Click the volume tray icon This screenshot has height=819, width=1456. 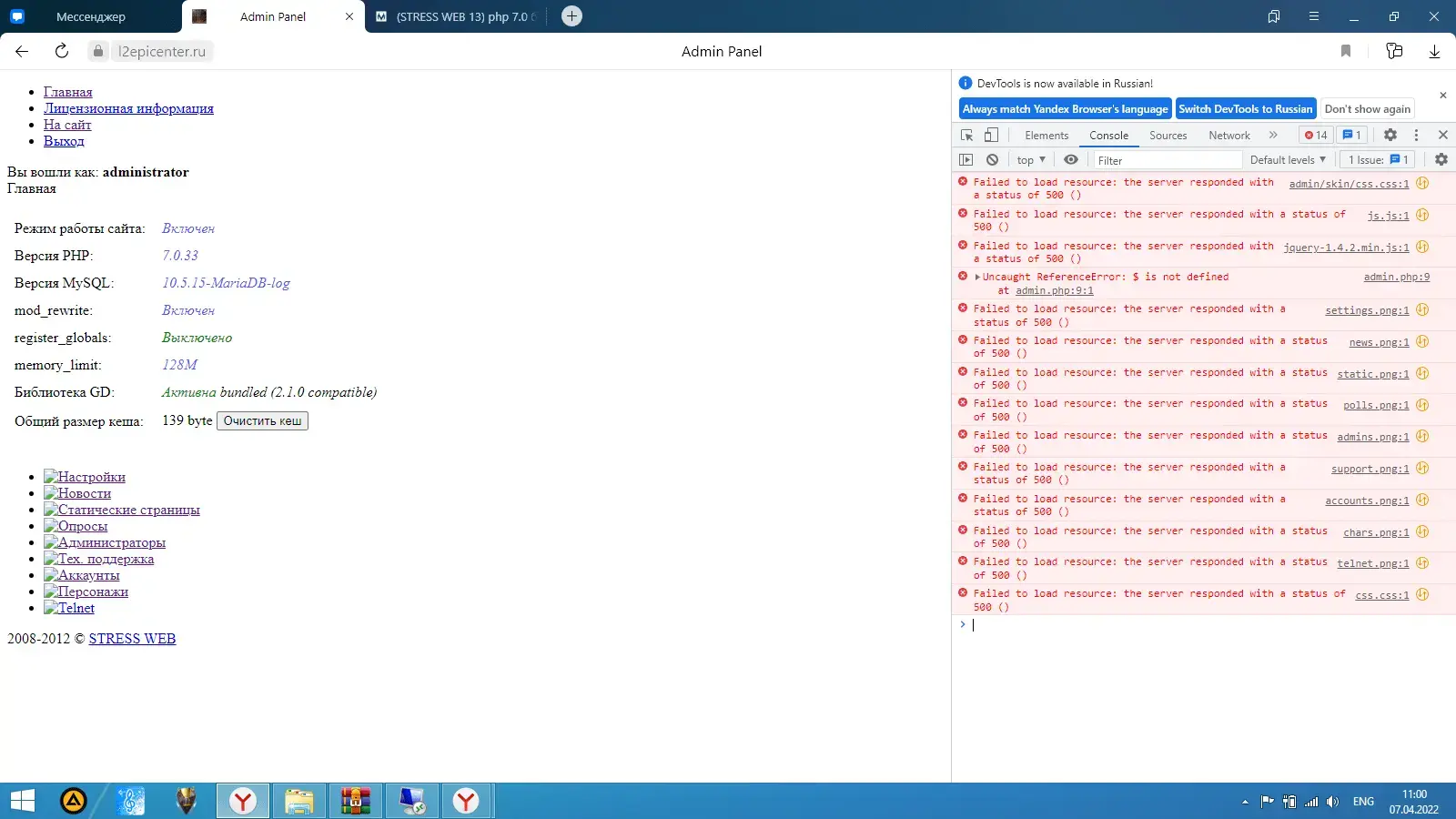tap(1333, 802)
